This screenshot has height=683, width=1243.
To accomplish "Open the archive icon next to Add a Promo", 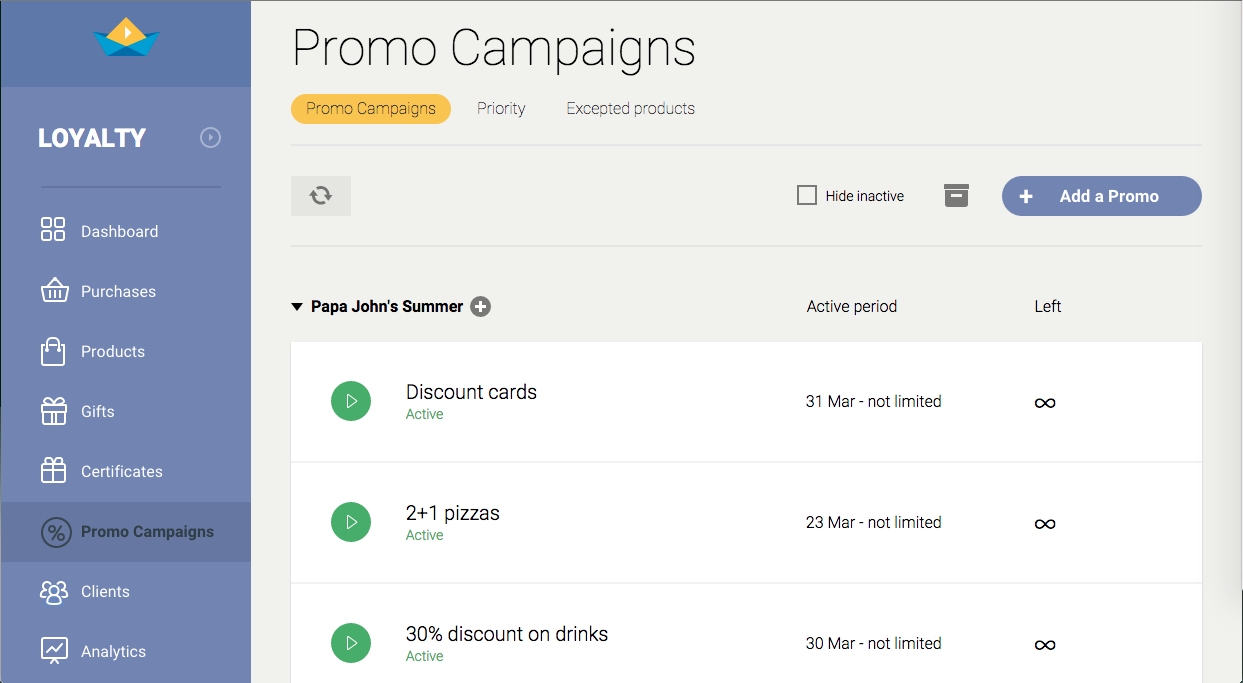I will 956,195.
